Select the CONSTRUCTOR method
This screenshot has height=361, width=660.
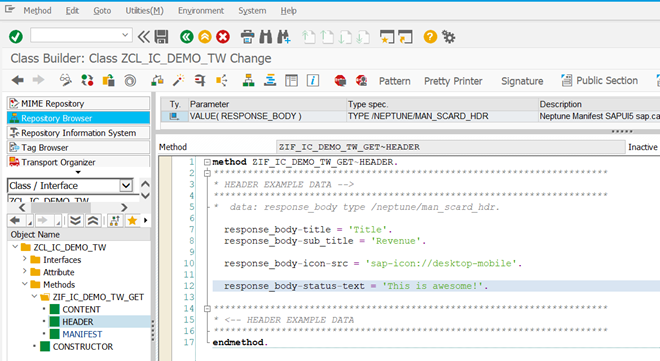83,347
